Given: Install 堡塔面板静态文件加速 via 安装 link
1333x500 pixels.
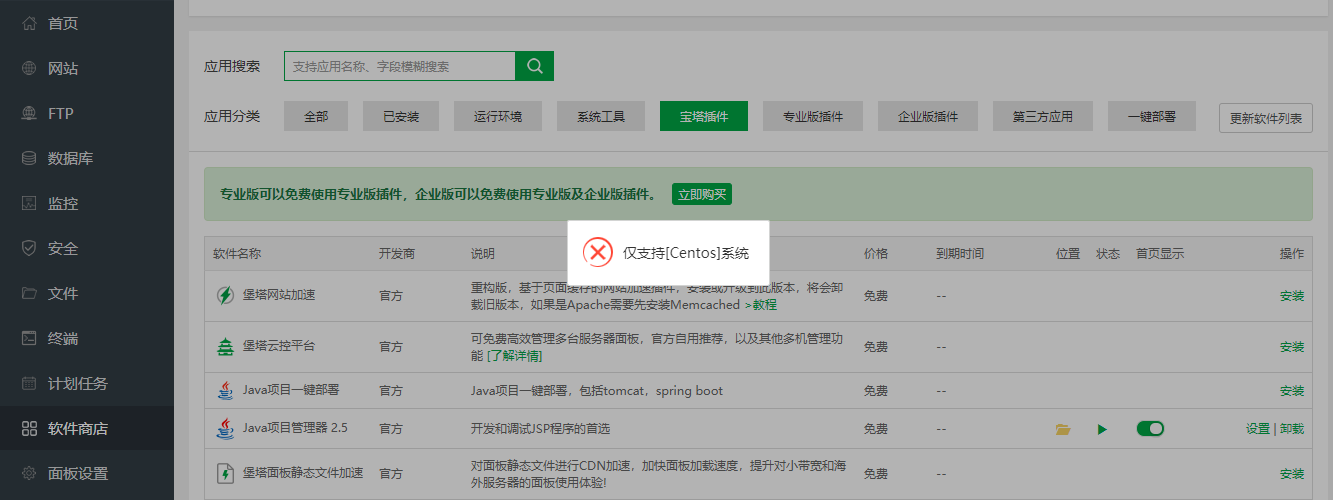Looking at the screenshot, I should [1292, 474].
